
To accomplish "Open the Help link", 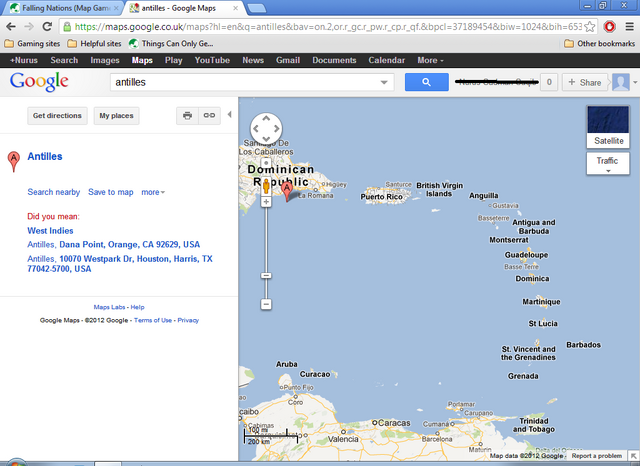I will point(137,307).
